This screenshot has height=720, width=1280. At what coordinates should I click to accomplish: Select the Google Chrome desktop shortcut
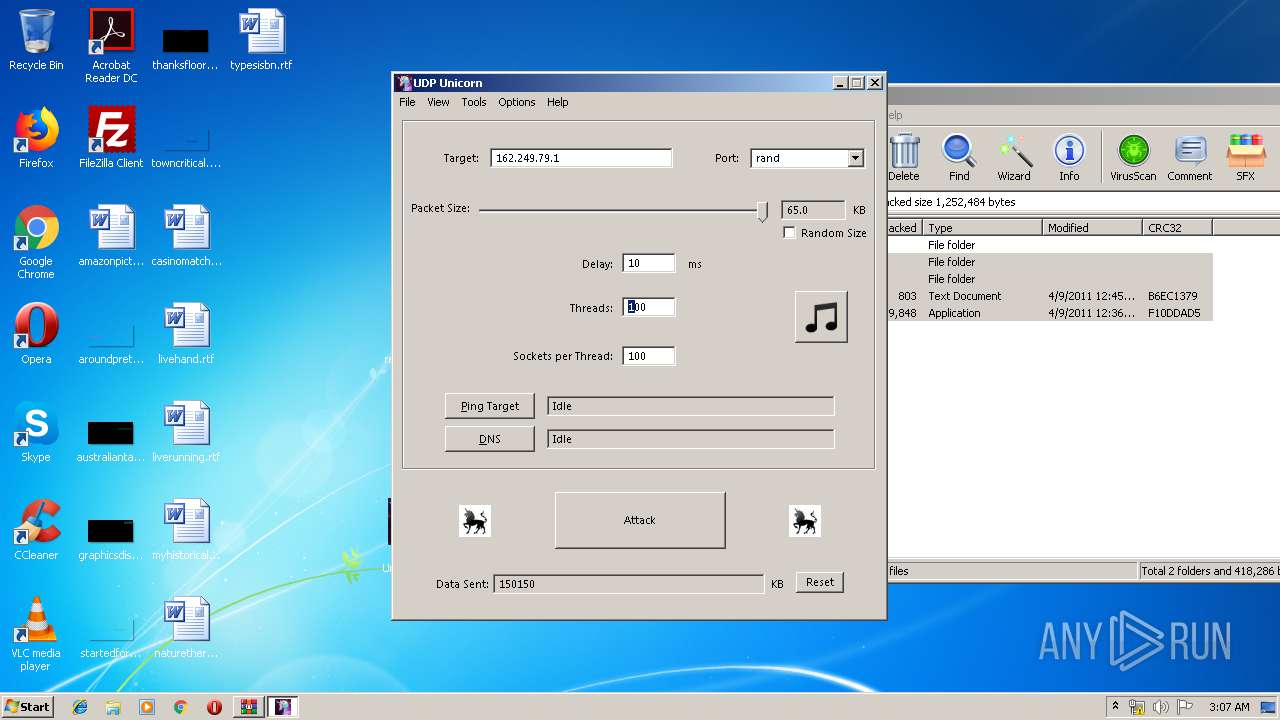coord(36,242)
